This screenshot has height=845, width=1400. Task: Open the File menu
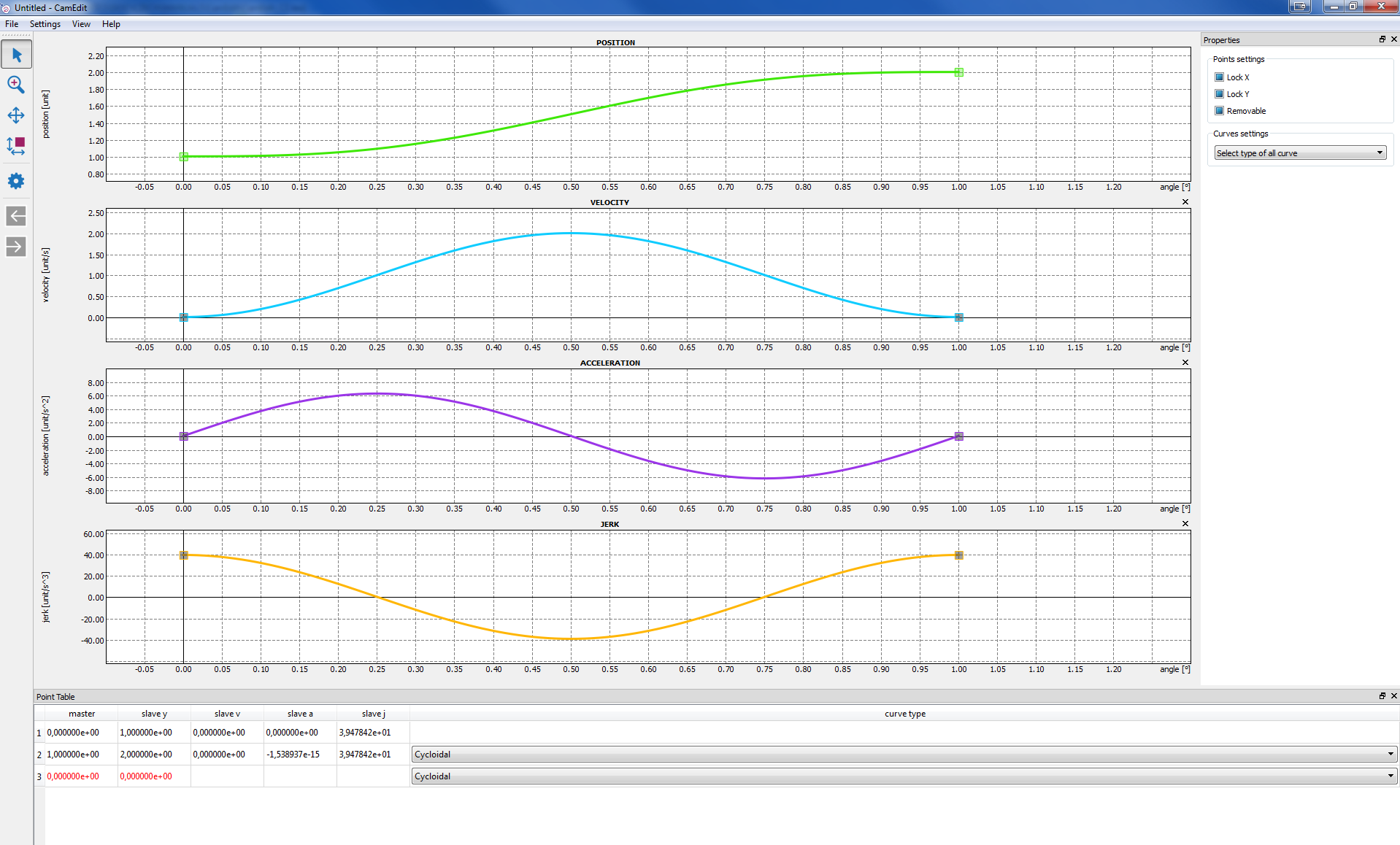pyautogui.click(x=12, y=24)
